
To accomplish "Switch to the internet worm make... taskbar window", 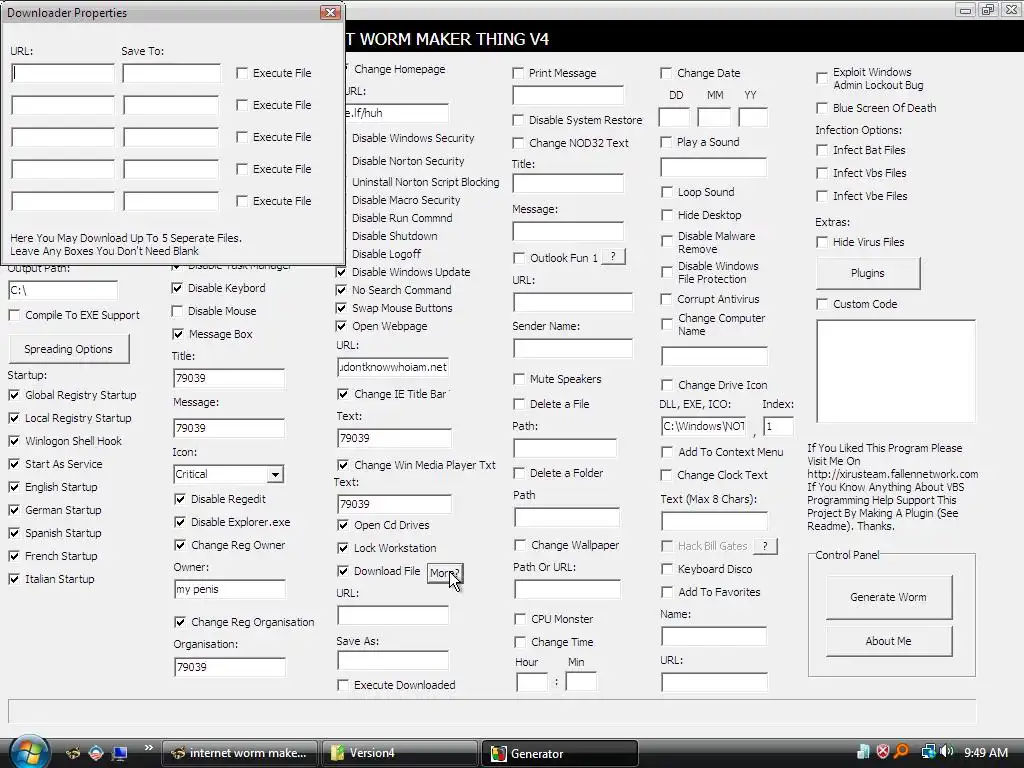I will tap(240, 753).
